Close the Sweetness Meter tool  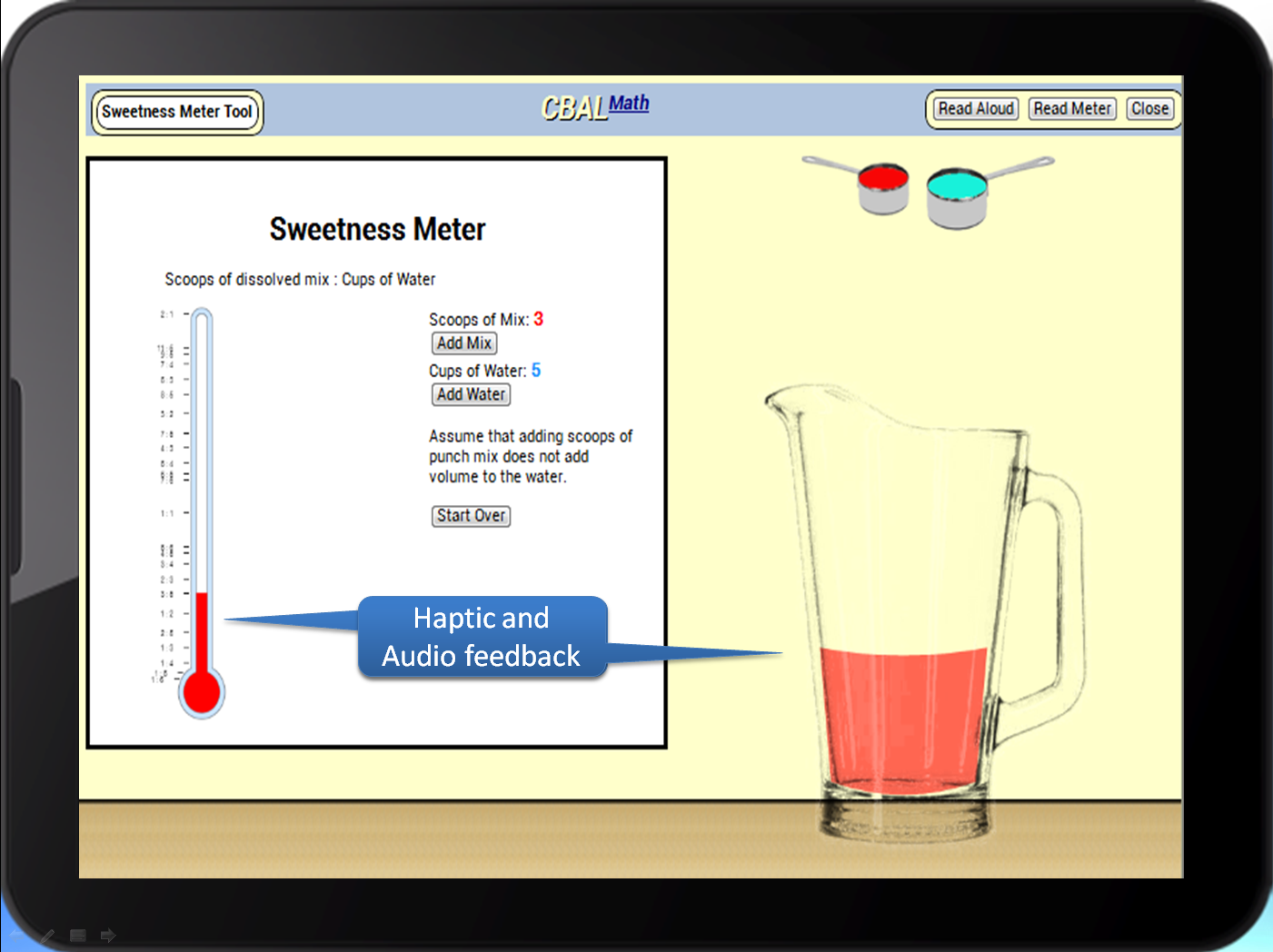coord(1149,109)
